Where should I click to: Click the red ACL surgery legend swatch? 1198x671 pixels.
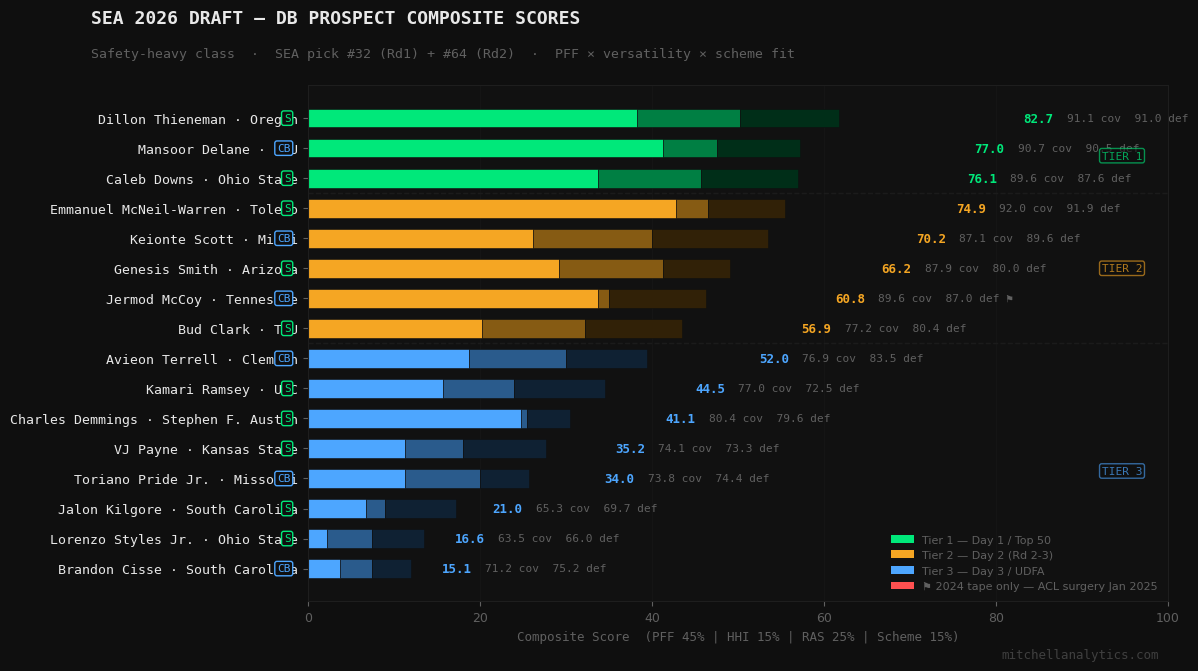[x=902, y=586]
